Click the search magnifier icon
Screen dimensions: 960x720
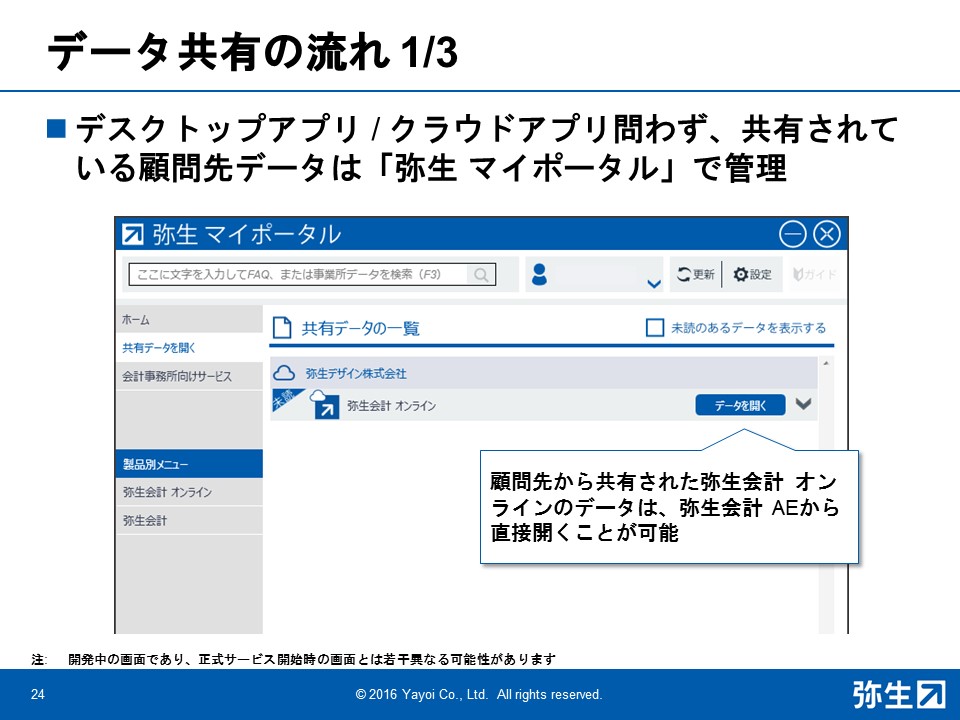(481, 275)
